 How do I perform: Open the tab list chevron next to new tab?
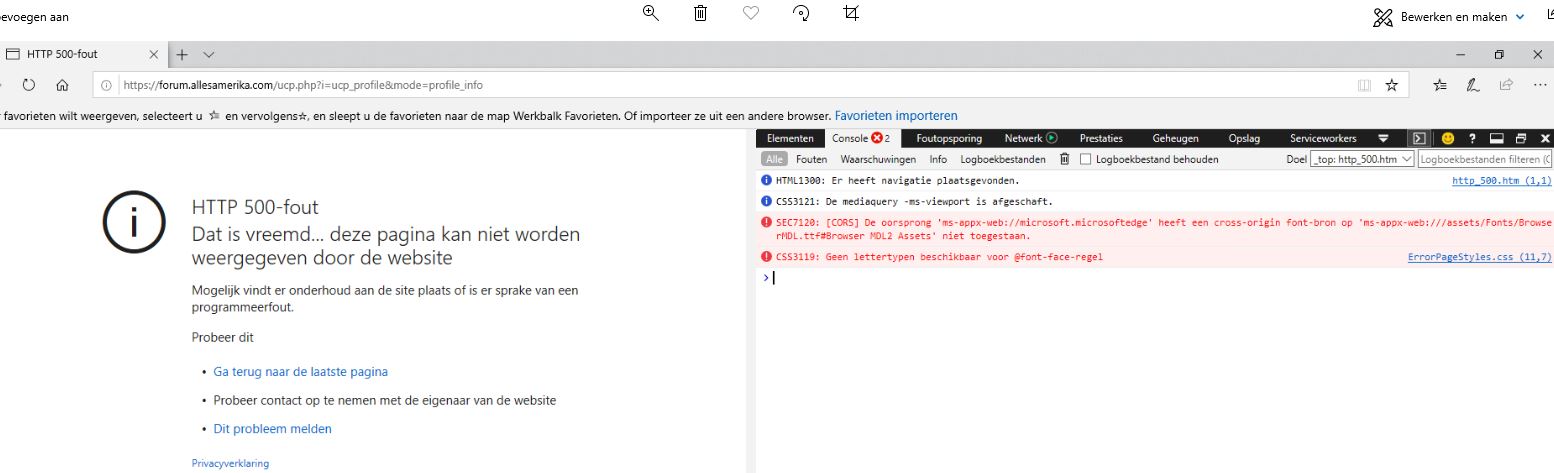(x=209, y=54)
